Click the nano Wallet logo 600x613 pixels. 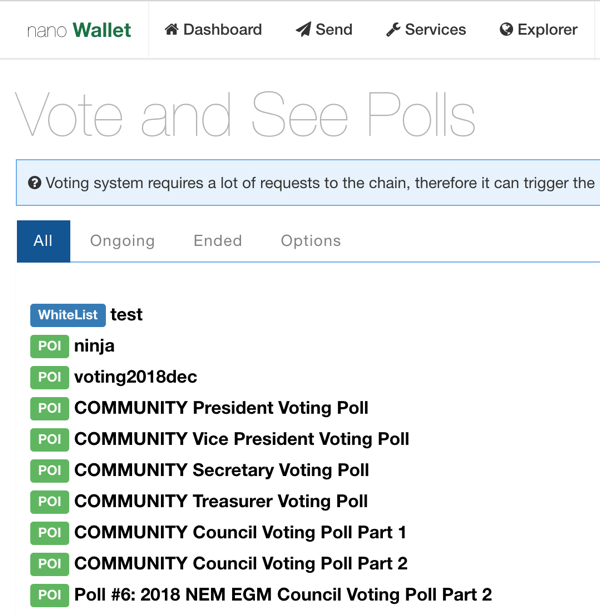(x=79, y=30)
